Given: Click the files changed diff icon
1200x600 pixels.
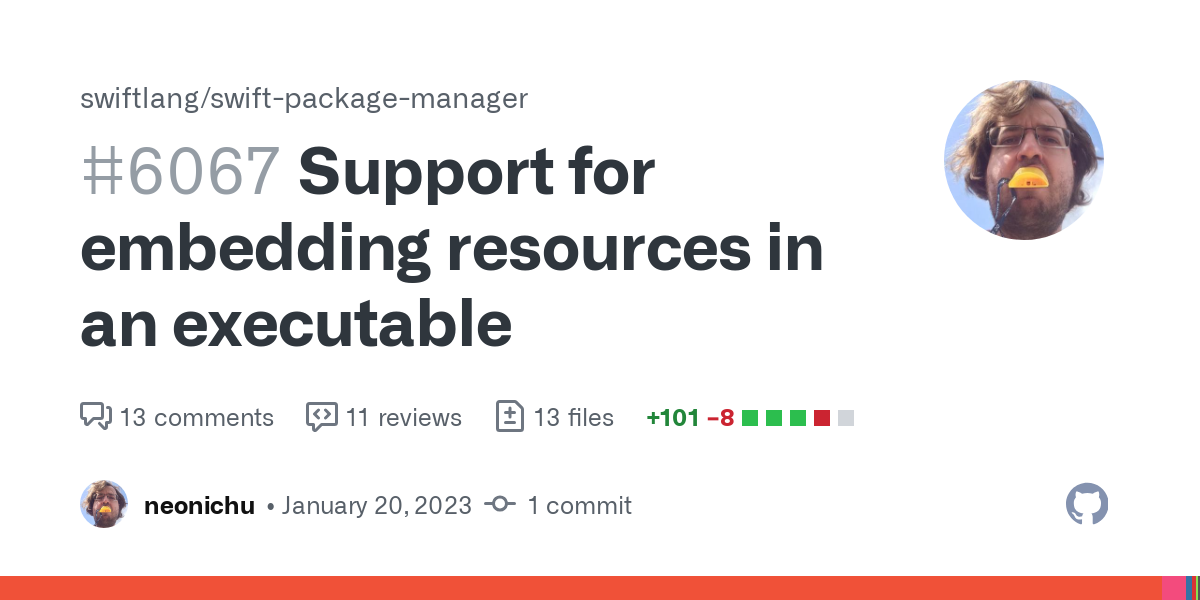Looking at the screenshot, I should (x=510, y=417).
